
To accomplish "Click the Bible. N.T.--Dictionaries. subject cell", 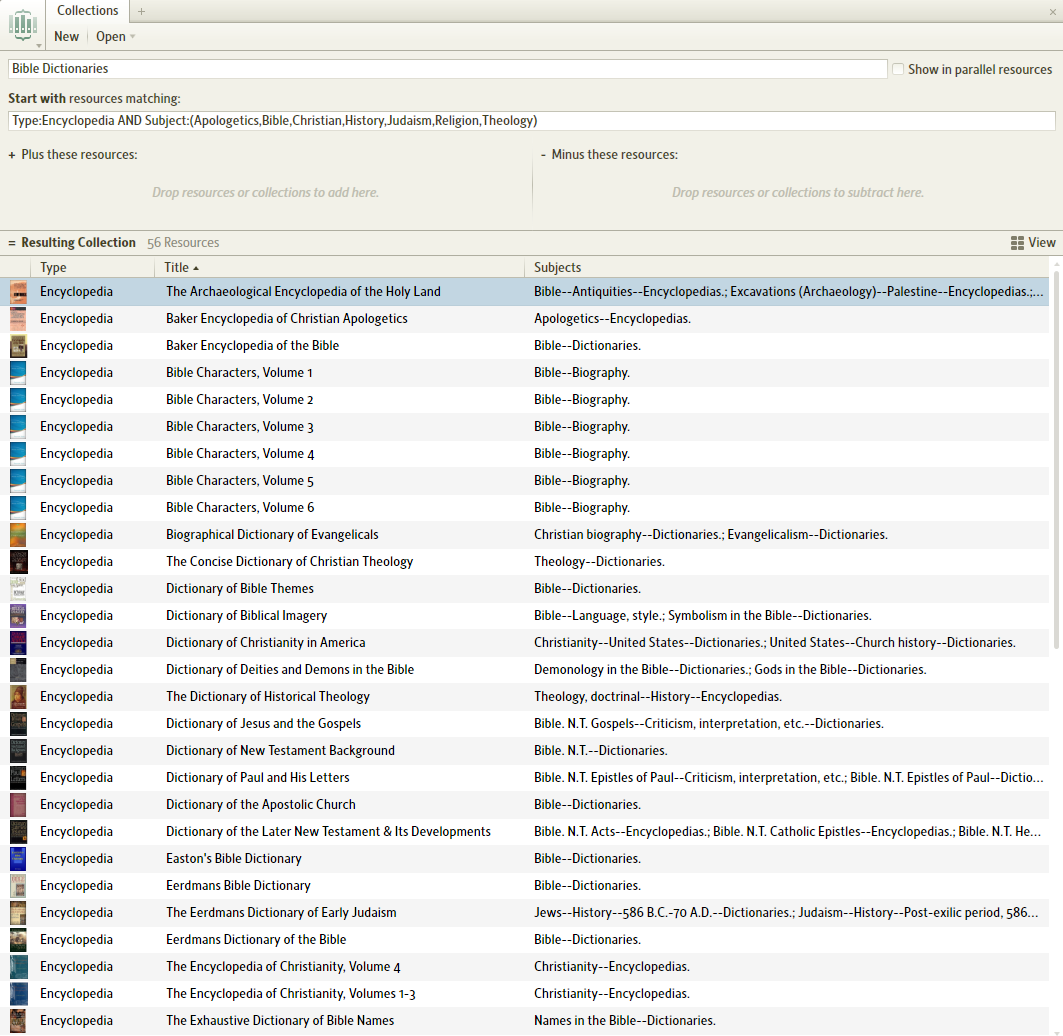I will 601,751.
